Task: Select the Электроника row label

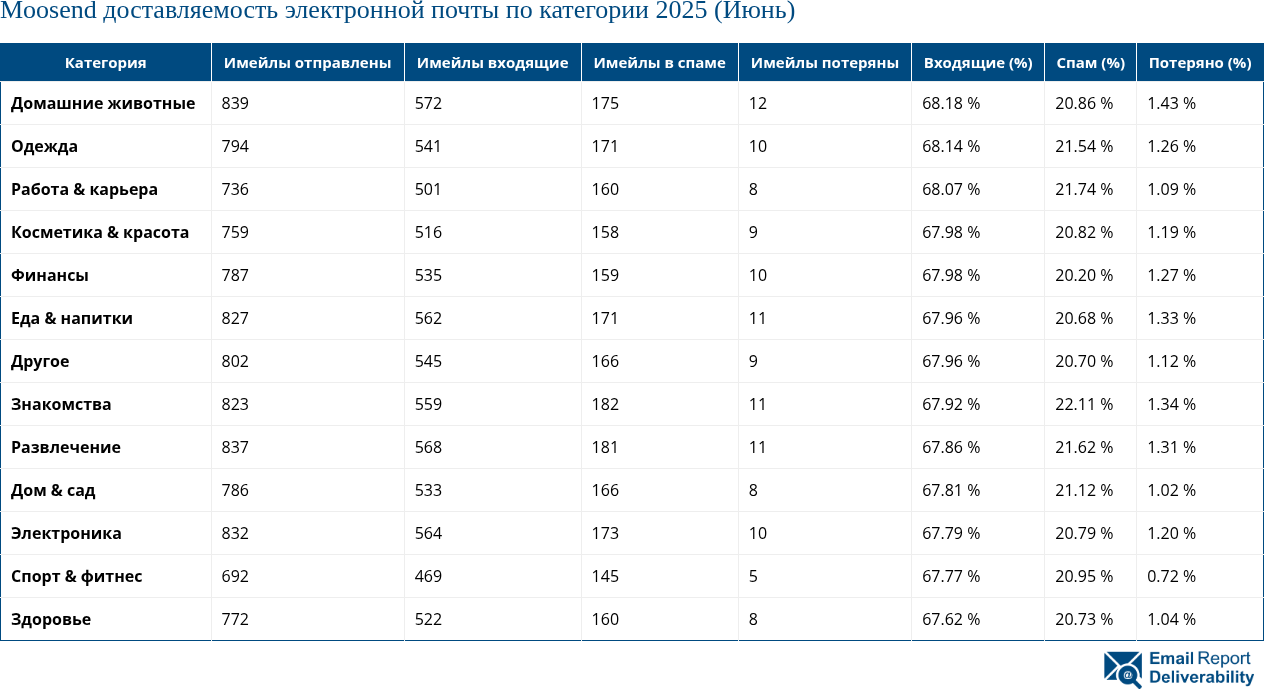Action: click(66, 533)
